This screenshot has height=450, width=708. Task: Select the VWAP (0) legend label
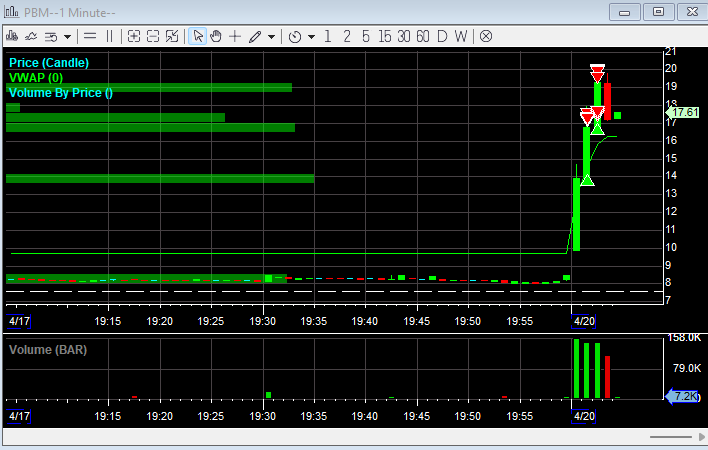pyautogui.click(x=36, y=78)
